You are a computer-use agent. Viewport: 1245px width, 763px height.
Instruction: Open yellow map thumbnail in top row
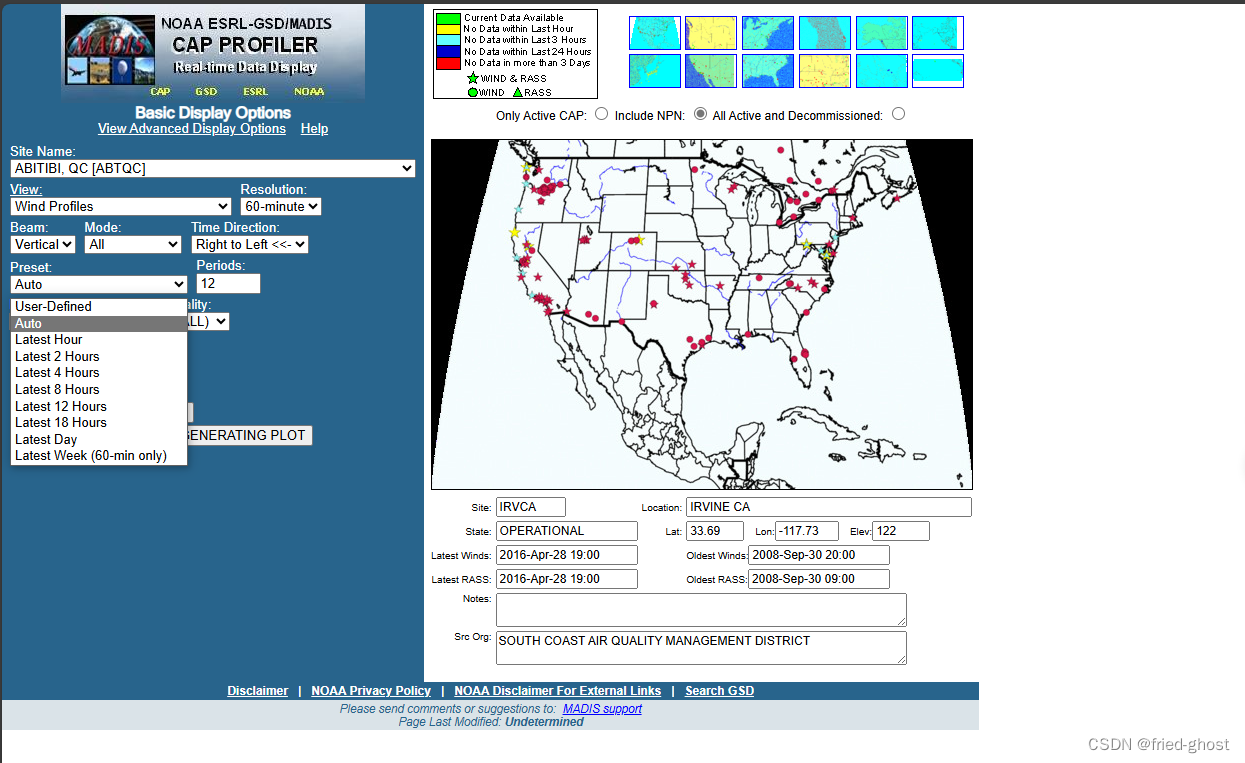711,33
